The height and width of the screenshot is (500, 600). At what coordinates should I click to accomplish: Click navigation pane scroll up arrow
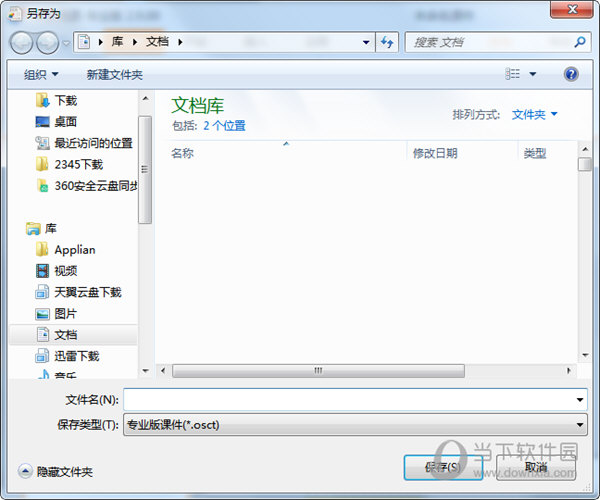point(145,99)
